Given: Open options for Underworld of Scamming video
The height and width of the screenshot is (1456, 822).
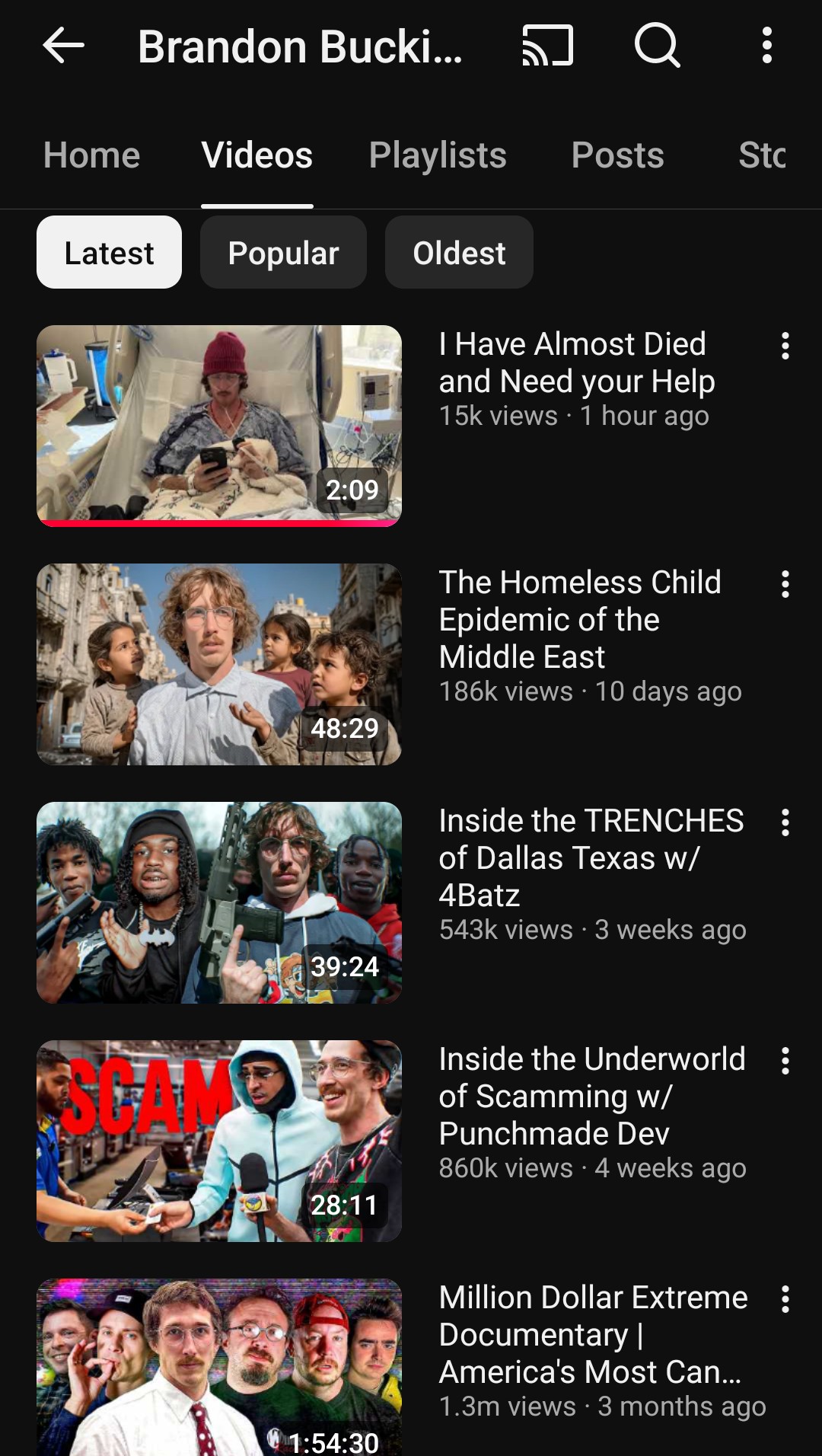Looking at the screenshot, I should click(x=785, y=1061).
